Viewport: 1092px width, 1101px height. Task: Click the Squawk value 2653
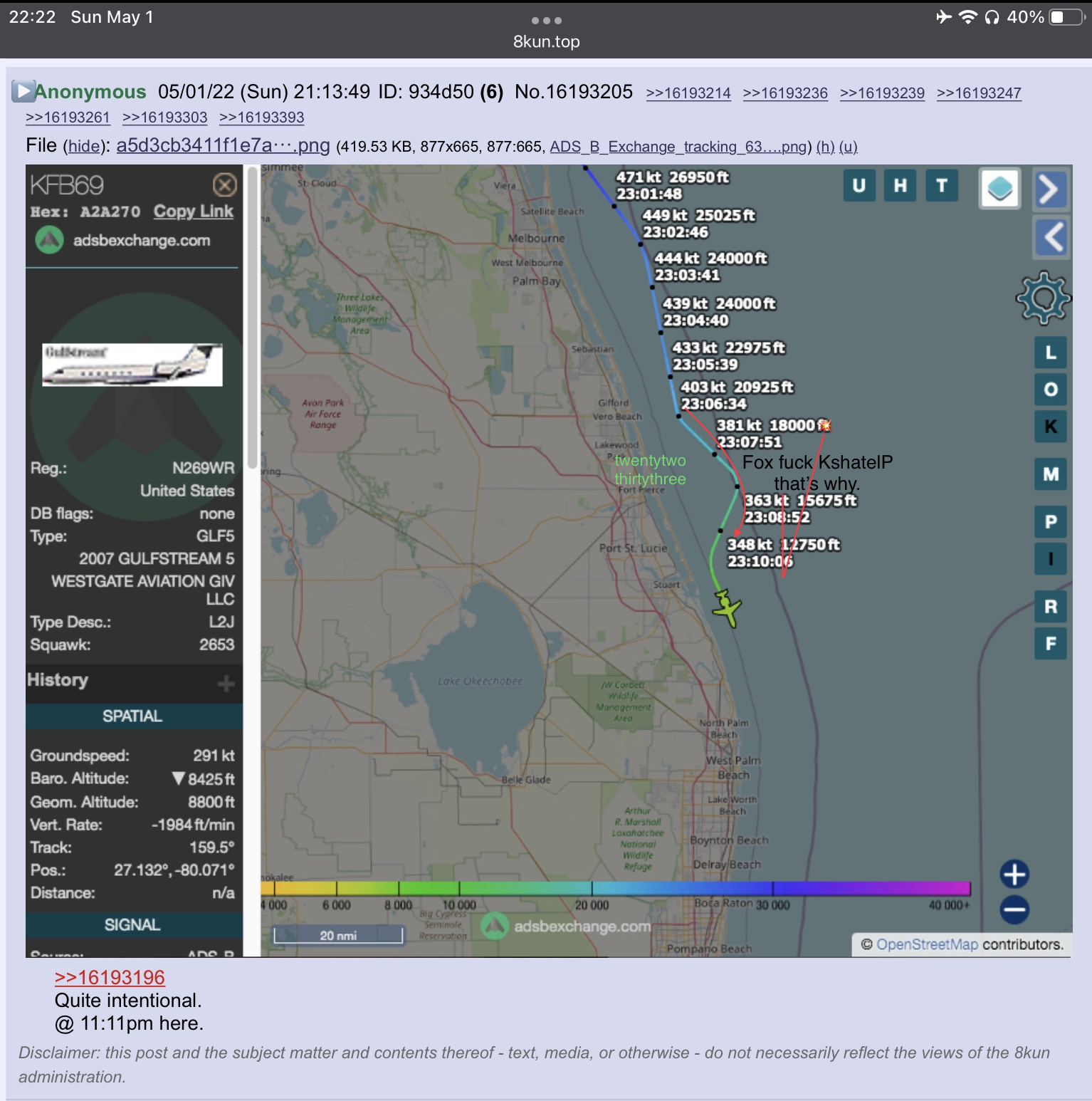tap(216, 645)
